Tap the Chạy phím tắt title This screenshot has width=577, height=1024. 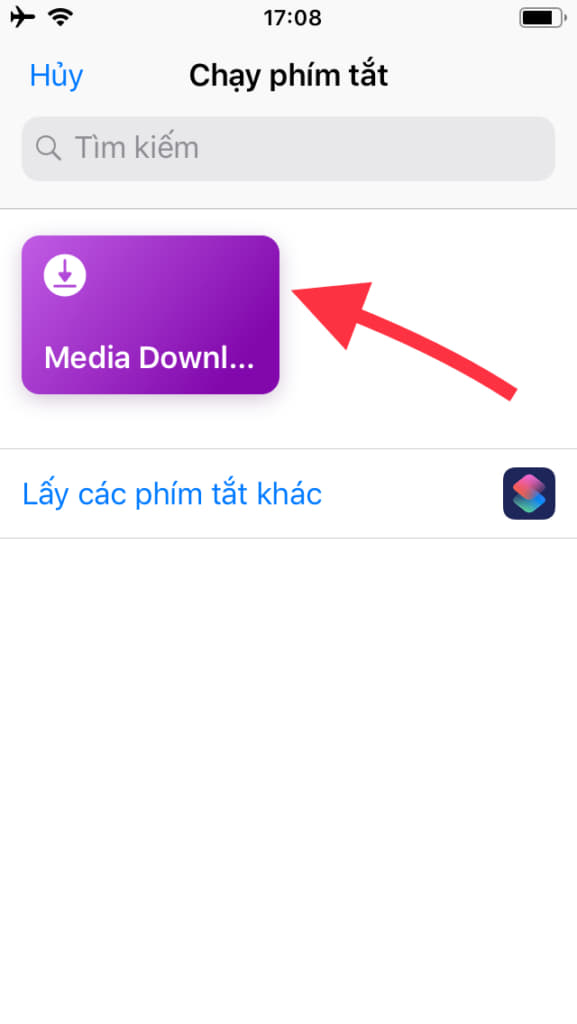[288, 75]
